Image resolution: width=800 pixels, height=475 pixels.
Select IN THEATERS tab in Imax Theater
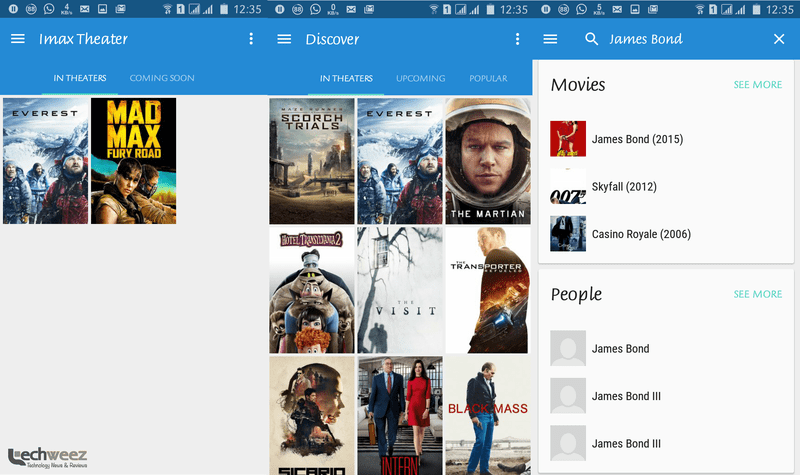click(80, 78)
